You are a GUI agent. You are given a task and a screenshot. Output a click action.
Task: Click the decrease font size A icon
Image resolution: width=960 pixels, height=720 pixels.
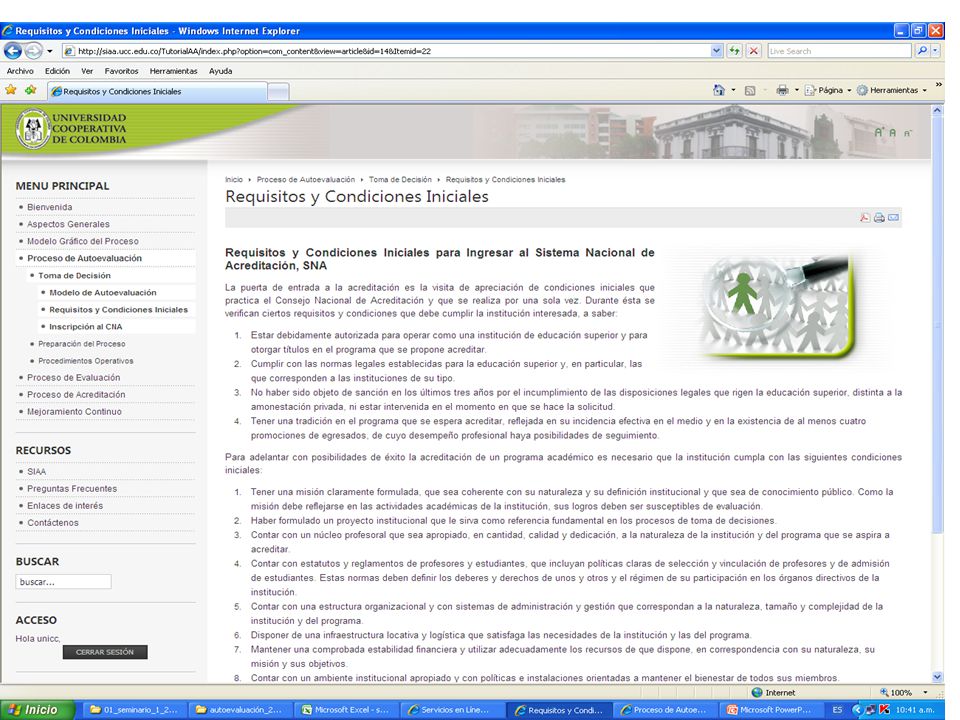click(907, 133)
